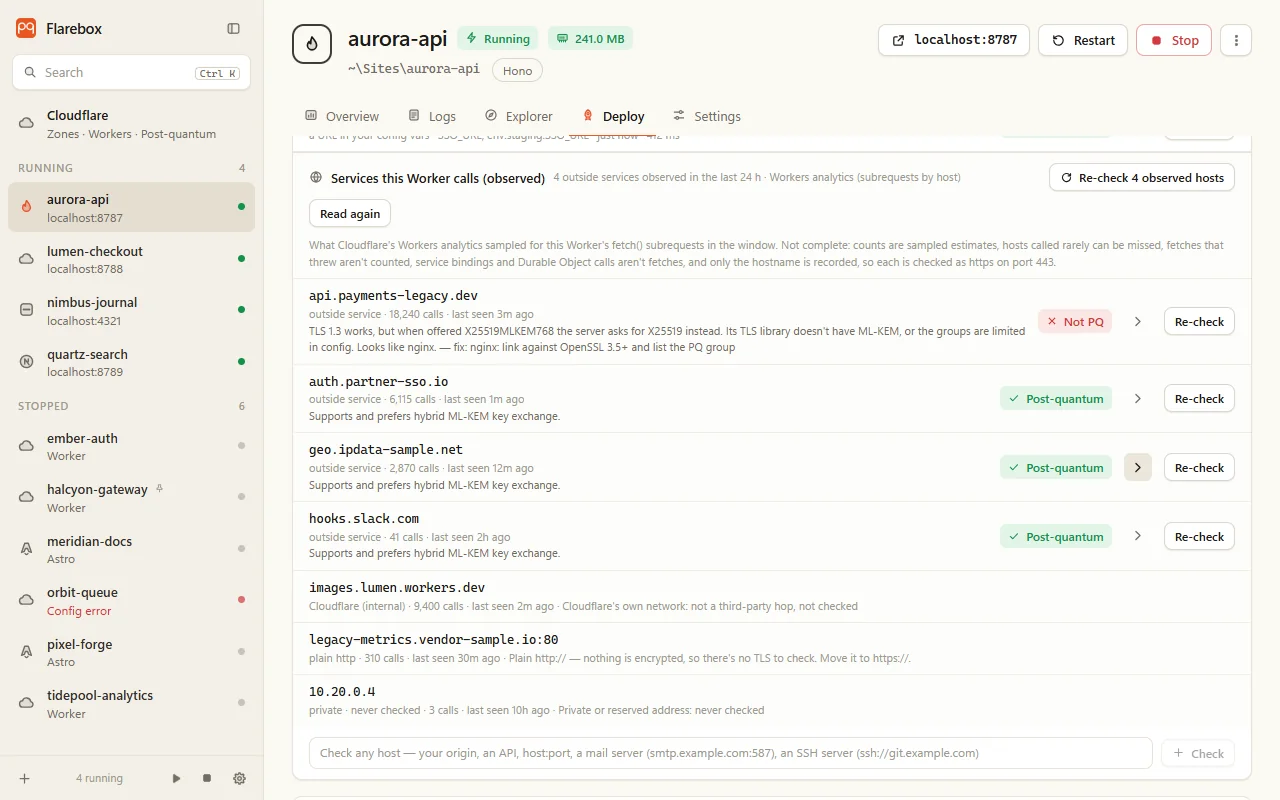
Task: Expand geo.ipdata-sample.net details chevron
Action: 1138,468
